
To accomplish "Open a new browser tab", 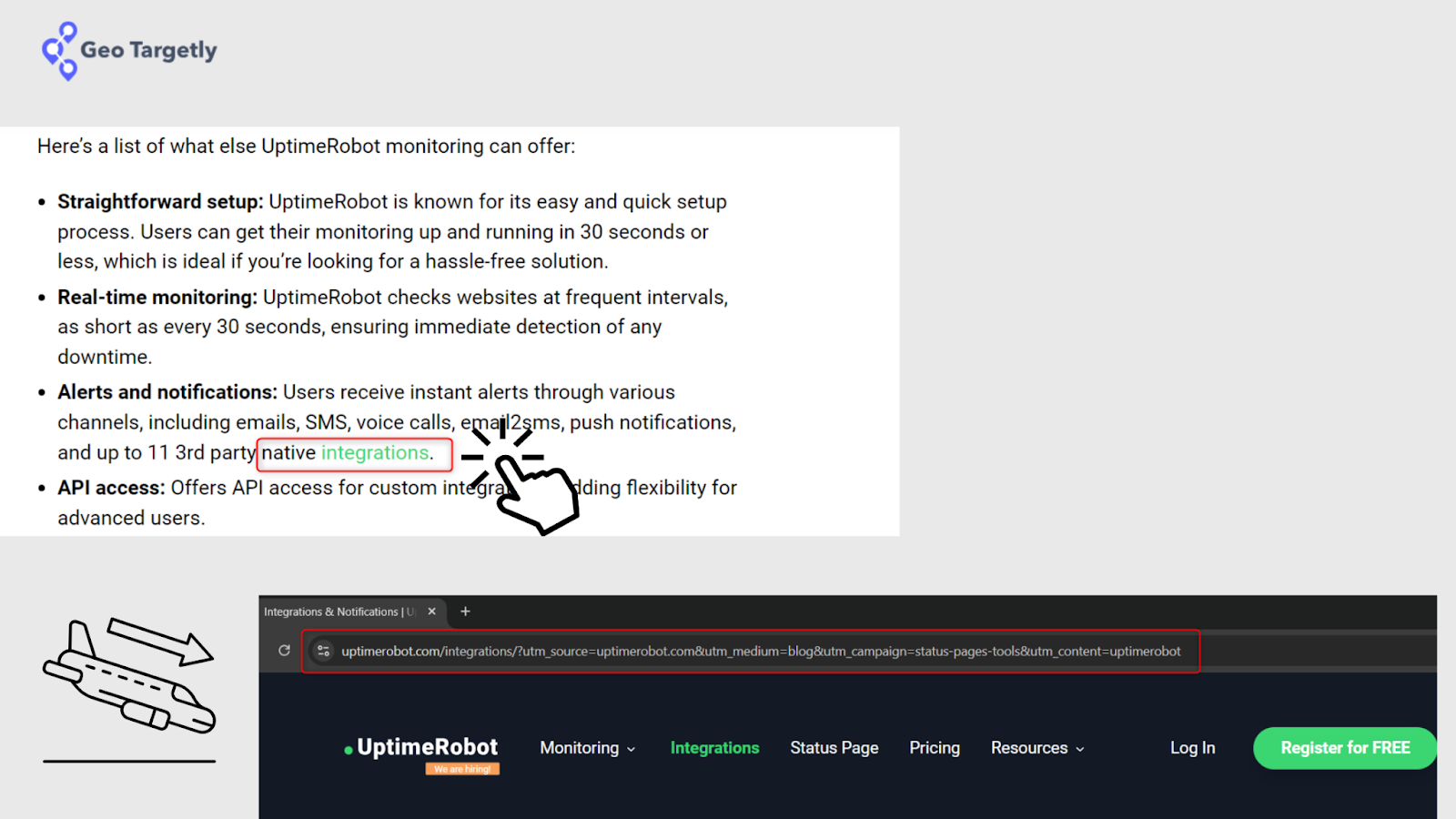I will (x=465, y=612).
